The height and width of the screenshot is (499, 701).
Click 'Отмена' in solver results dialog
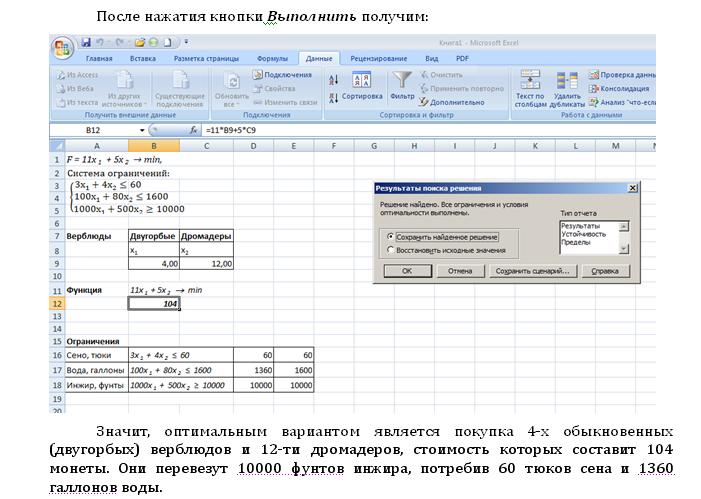pos(460,271)
